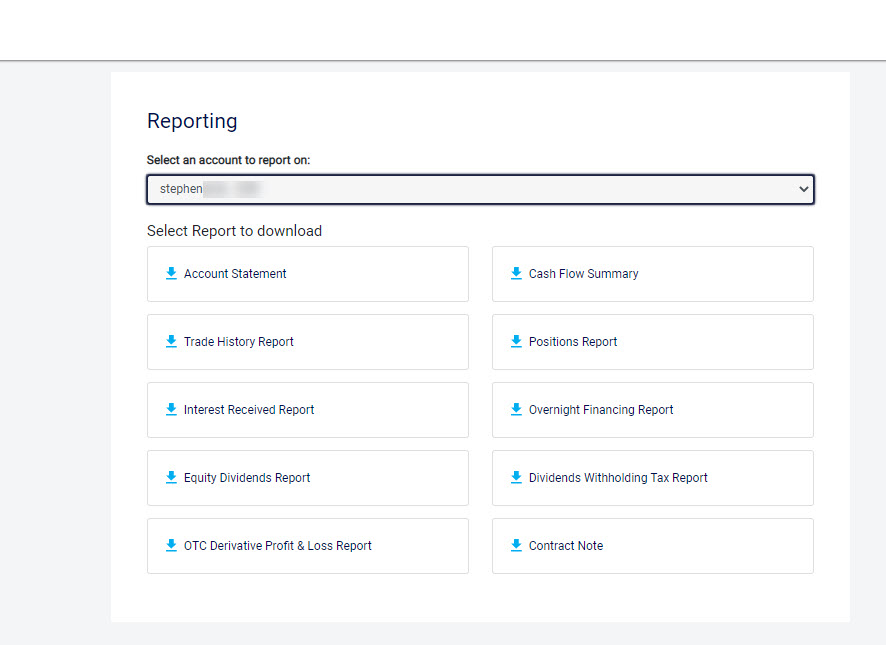Image resolution: width=886 pixels, height=645 pixels.
Task: Click the download icon next to Cash Flow Summary
Action: point(516,273)
